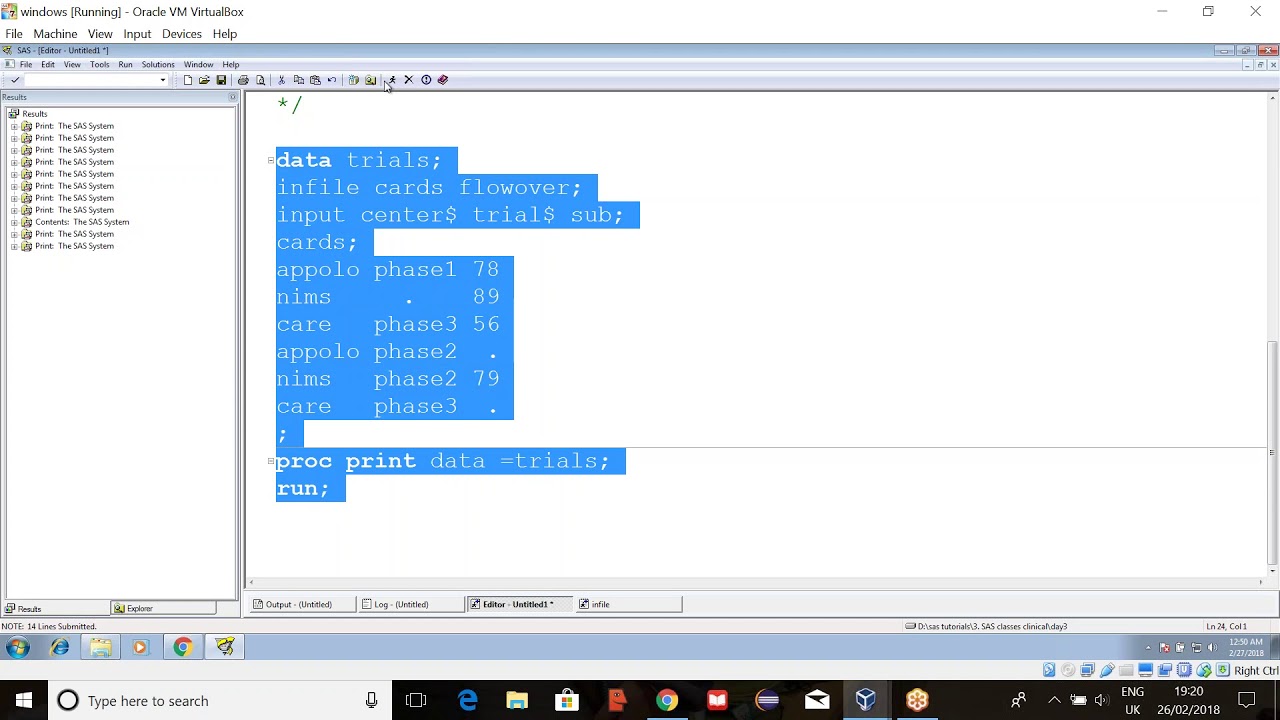Open the host Windows 10 Start button

click(x=24, y=701)
